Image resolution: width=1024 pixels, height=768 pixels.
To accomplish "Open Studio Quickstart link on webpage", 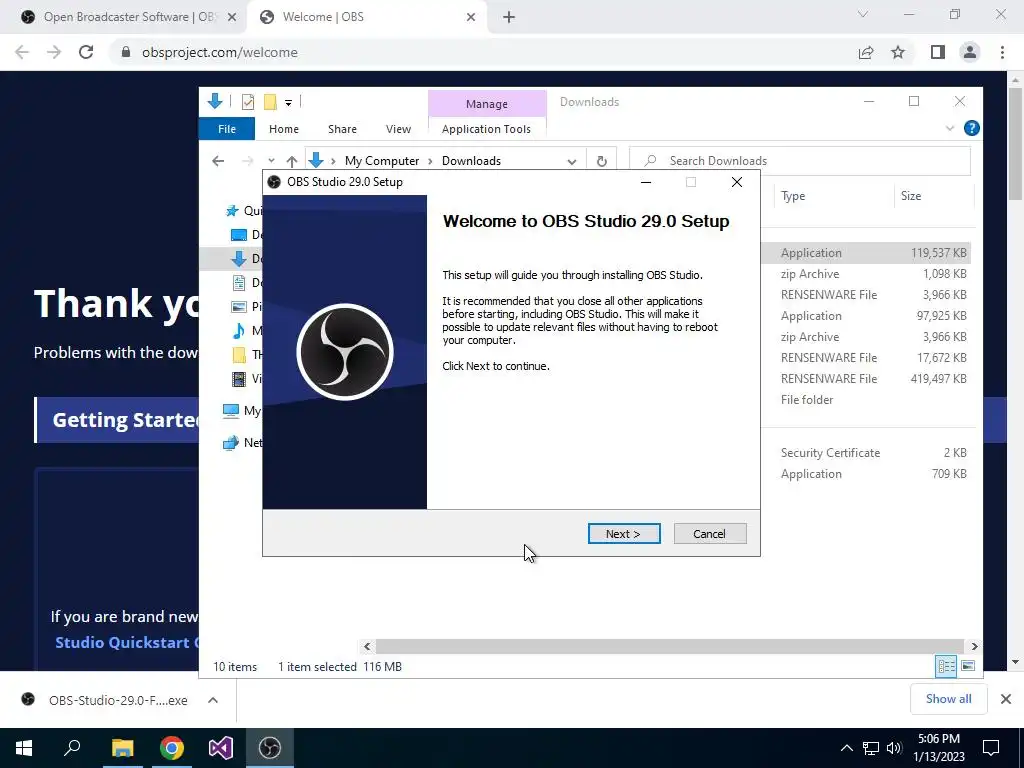I will (x=127, y=643).
